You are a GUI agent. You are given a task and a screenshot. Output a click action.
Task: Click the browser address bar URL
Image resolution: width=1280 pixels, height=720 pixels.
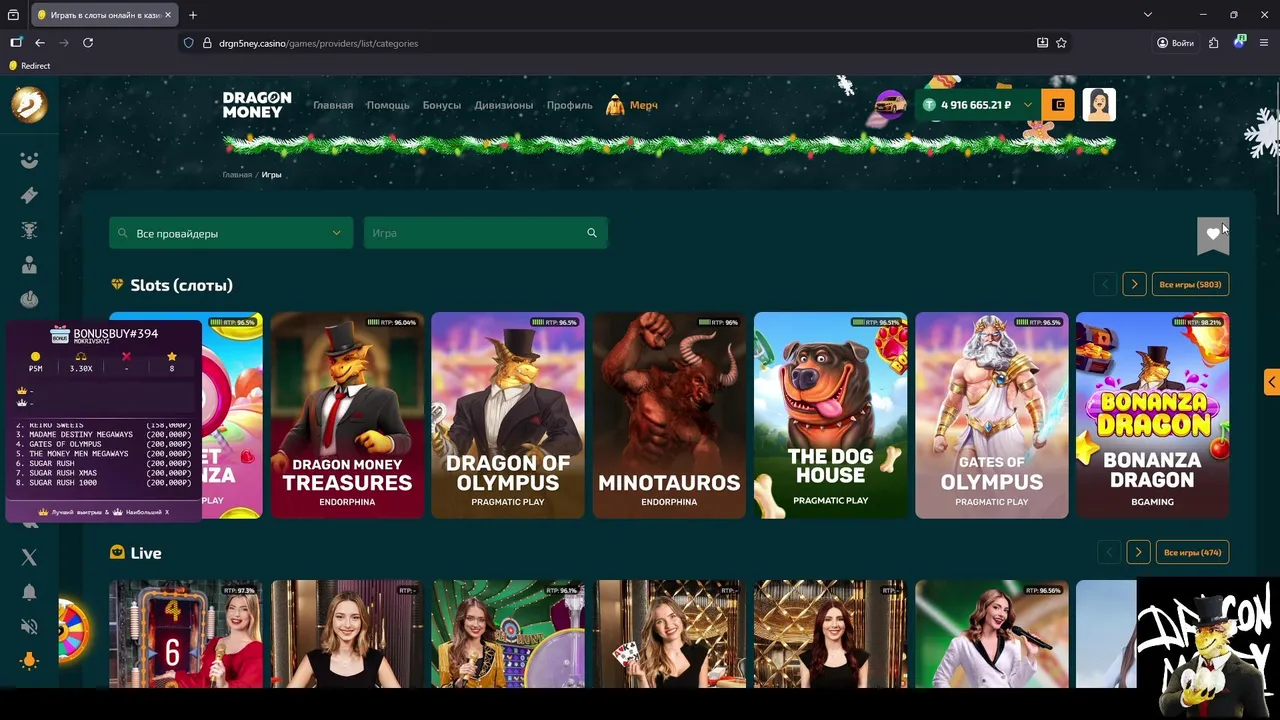point(319,43)
